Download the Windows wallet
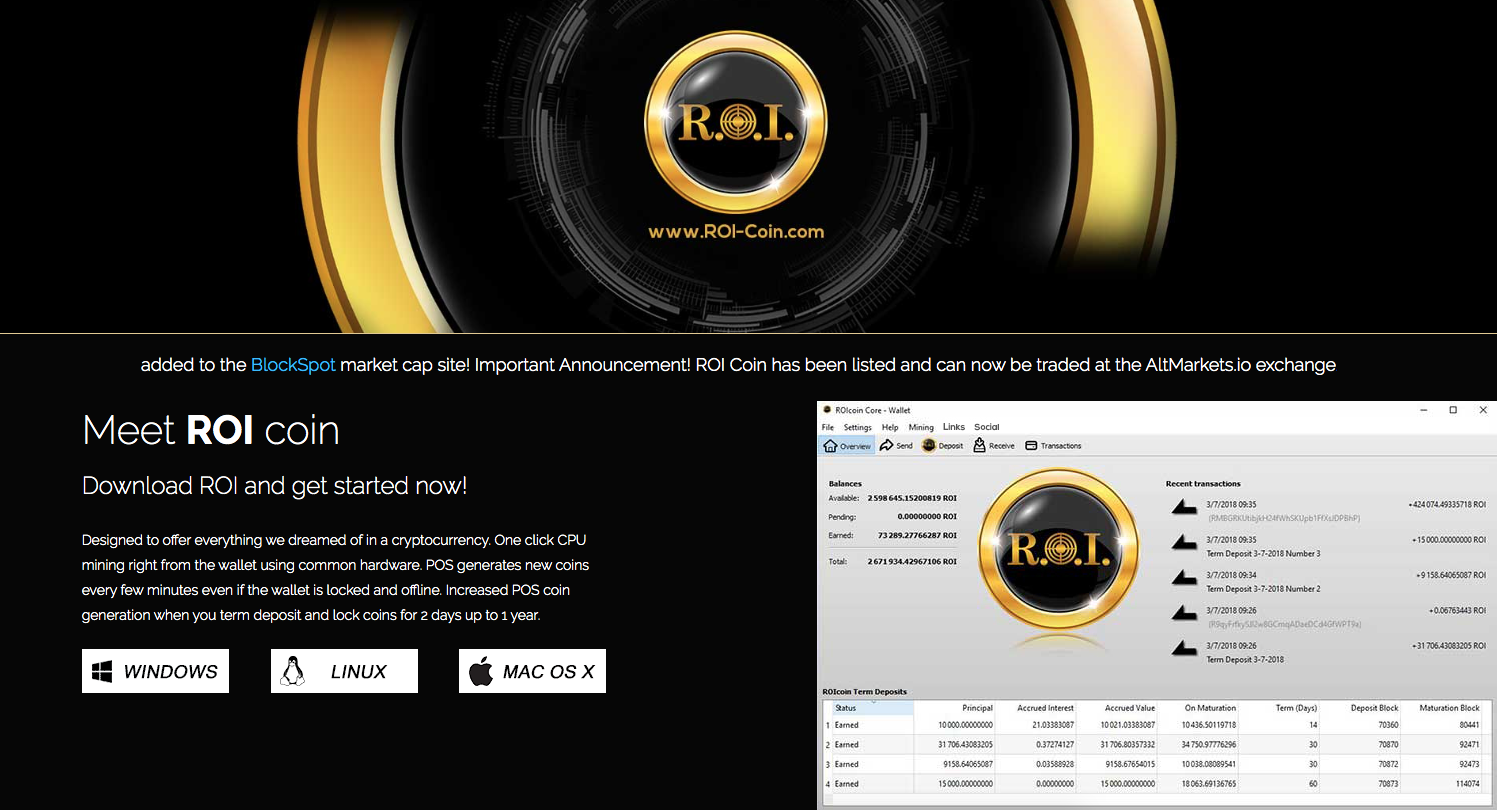This screenshot has height=810, width=1497. pos(155,671)
